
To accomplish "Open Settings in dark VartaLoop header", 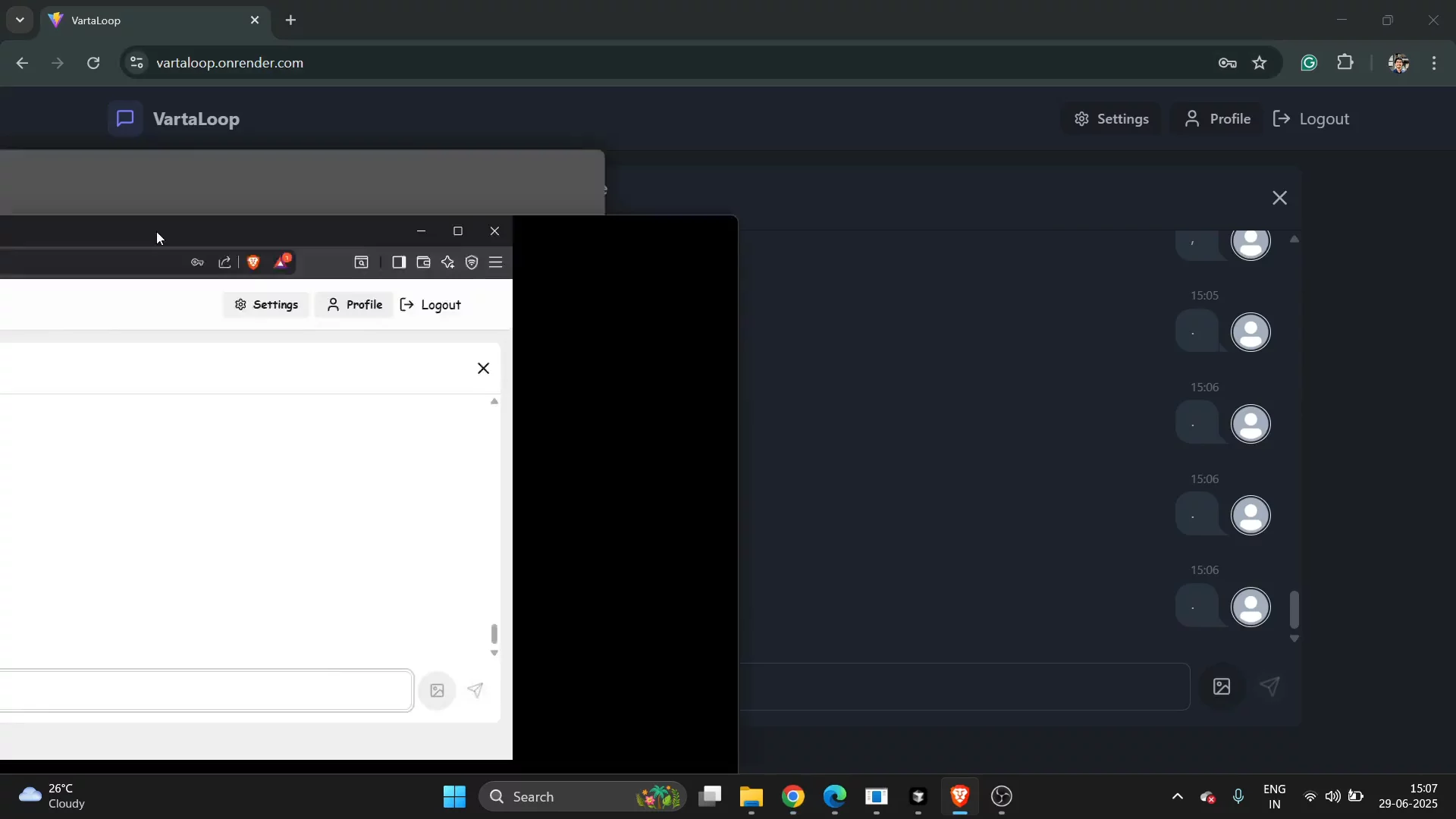I will click(1111, 119).
